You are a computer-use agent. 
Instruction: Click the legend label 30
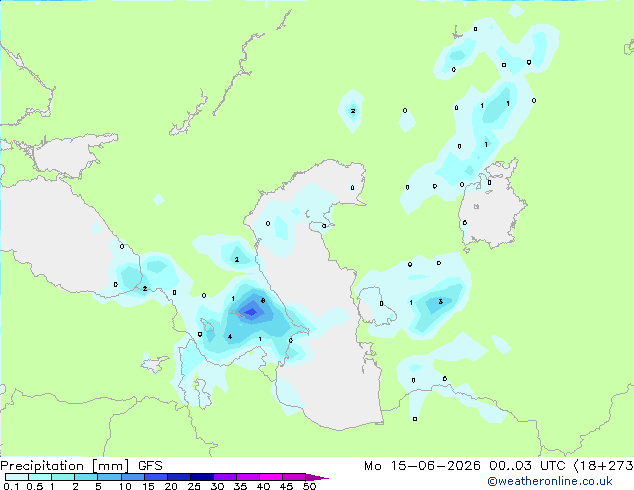click(218, 486)
